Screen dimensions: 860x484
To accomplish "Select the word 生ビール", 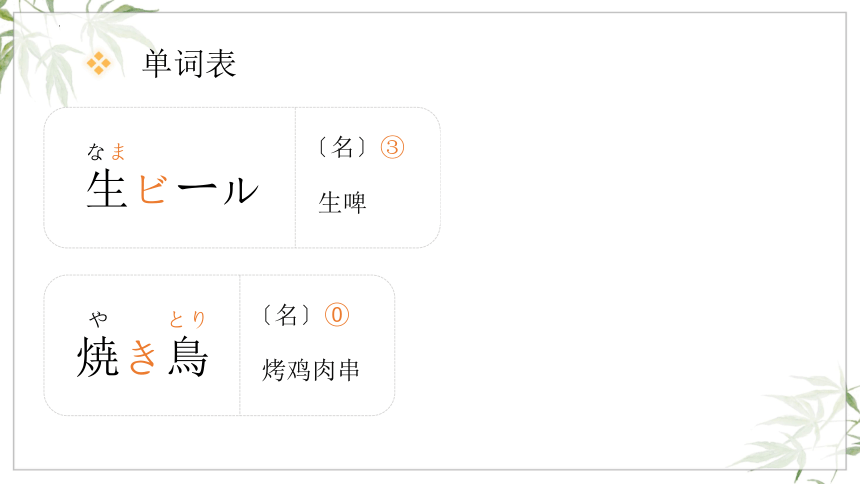I will [x=172, y=189].
